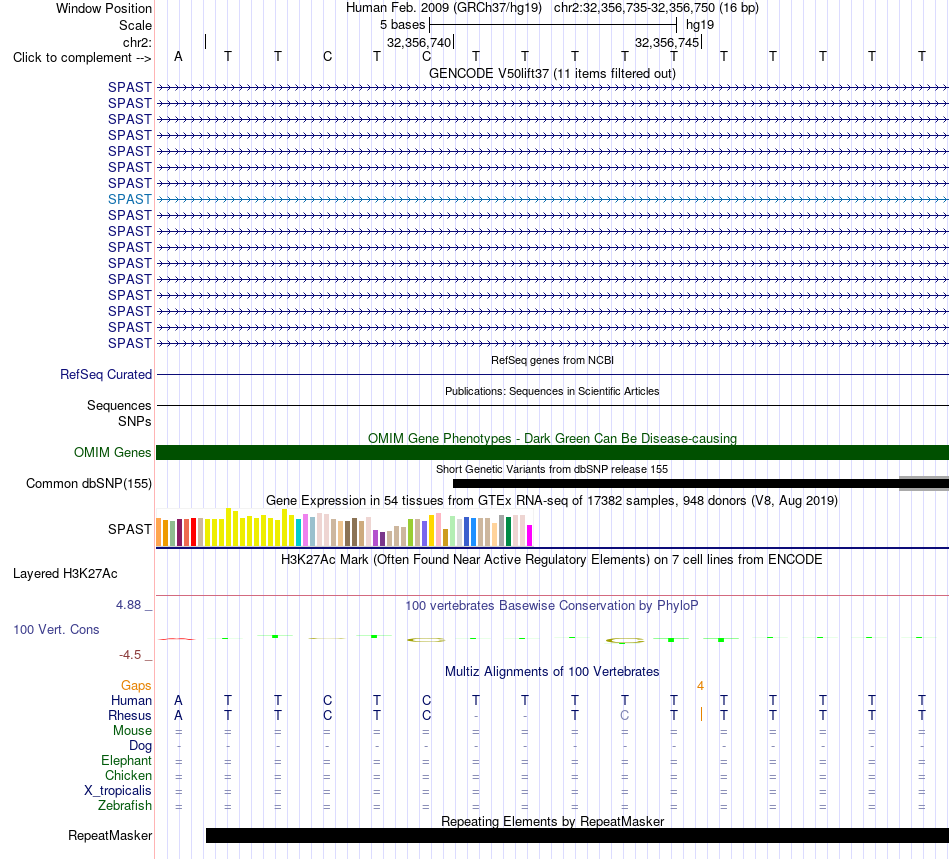Open 'Publications: Sequences in Scientific Articles' track title
Screen dimensions: 950x859
[x=552, y=391]
